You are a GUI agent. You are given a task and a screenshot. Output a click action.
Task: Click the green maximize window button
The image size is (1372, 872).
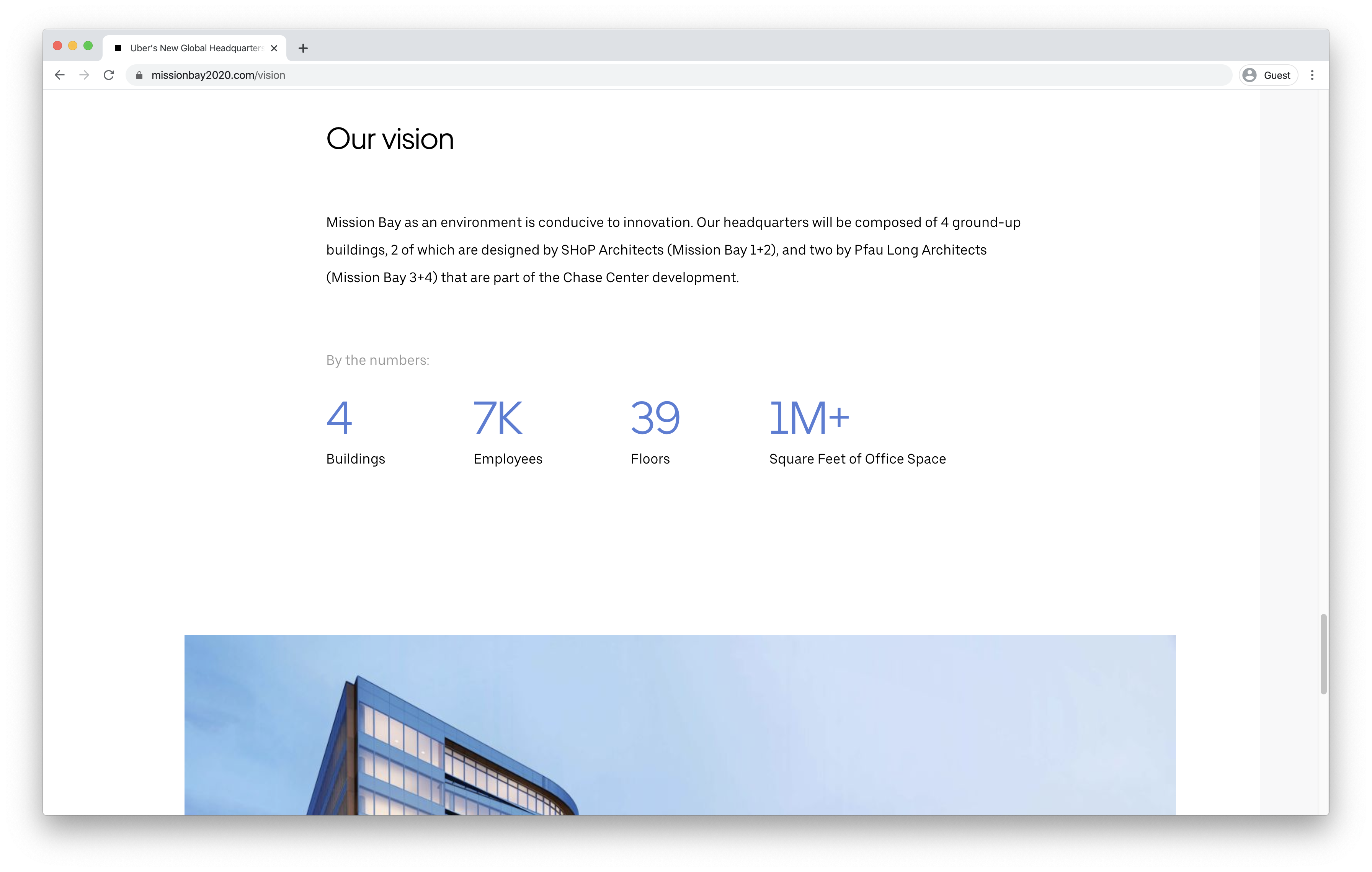[x=88, y=46]
